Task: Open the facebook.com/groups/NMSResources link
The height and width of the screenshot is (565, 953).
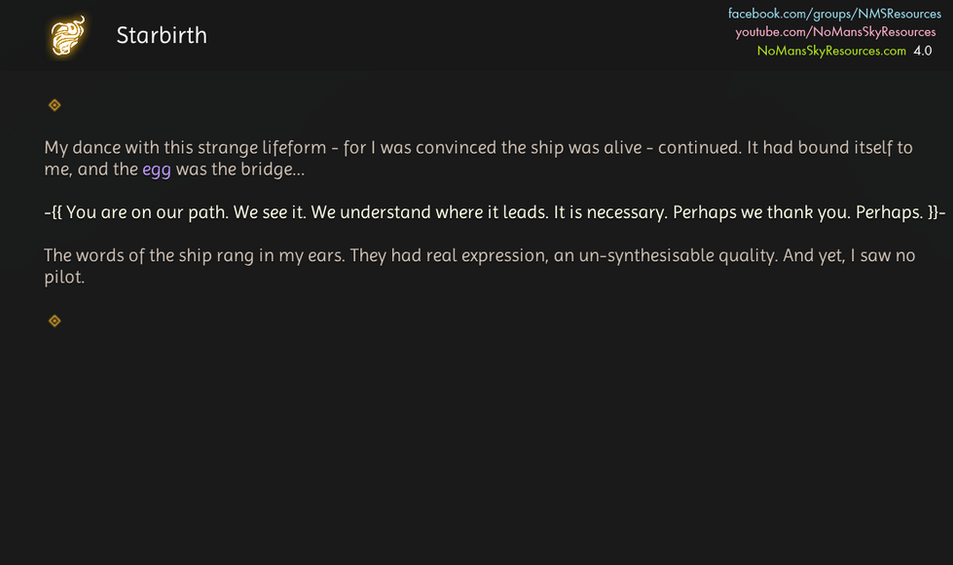Action: [x=834, y=14]
